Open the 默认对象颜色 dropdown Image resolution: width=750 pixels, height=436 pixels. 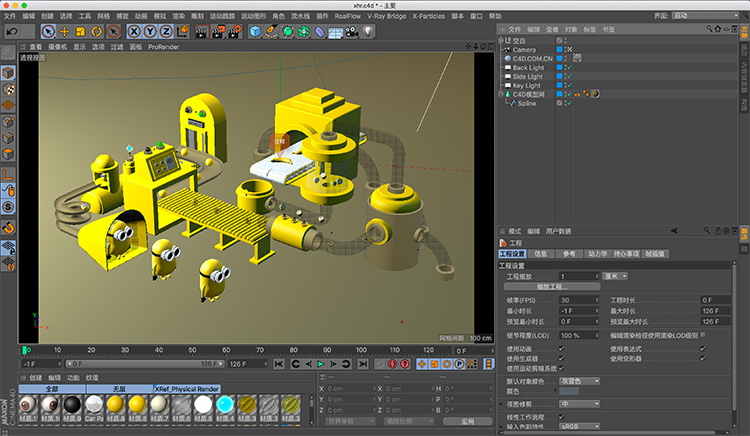coord(579,381)
